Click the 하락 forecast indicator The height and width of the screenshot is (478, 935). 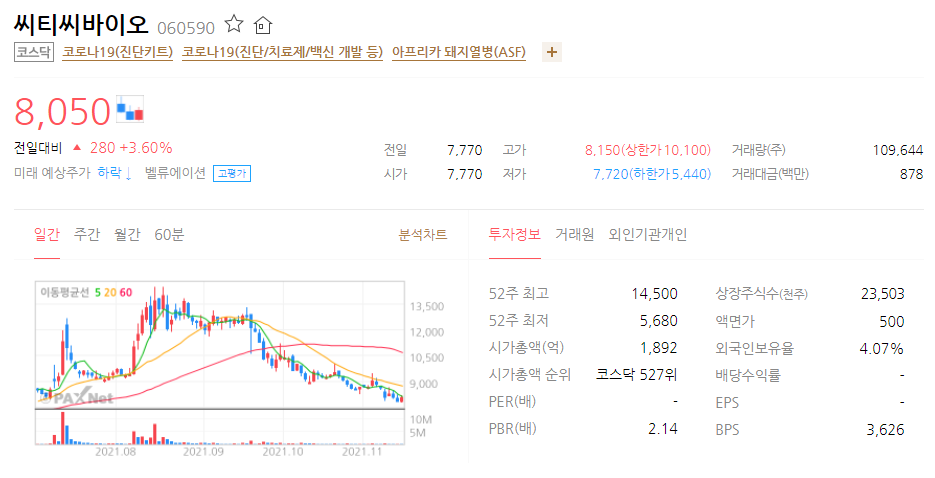(114, 173)
